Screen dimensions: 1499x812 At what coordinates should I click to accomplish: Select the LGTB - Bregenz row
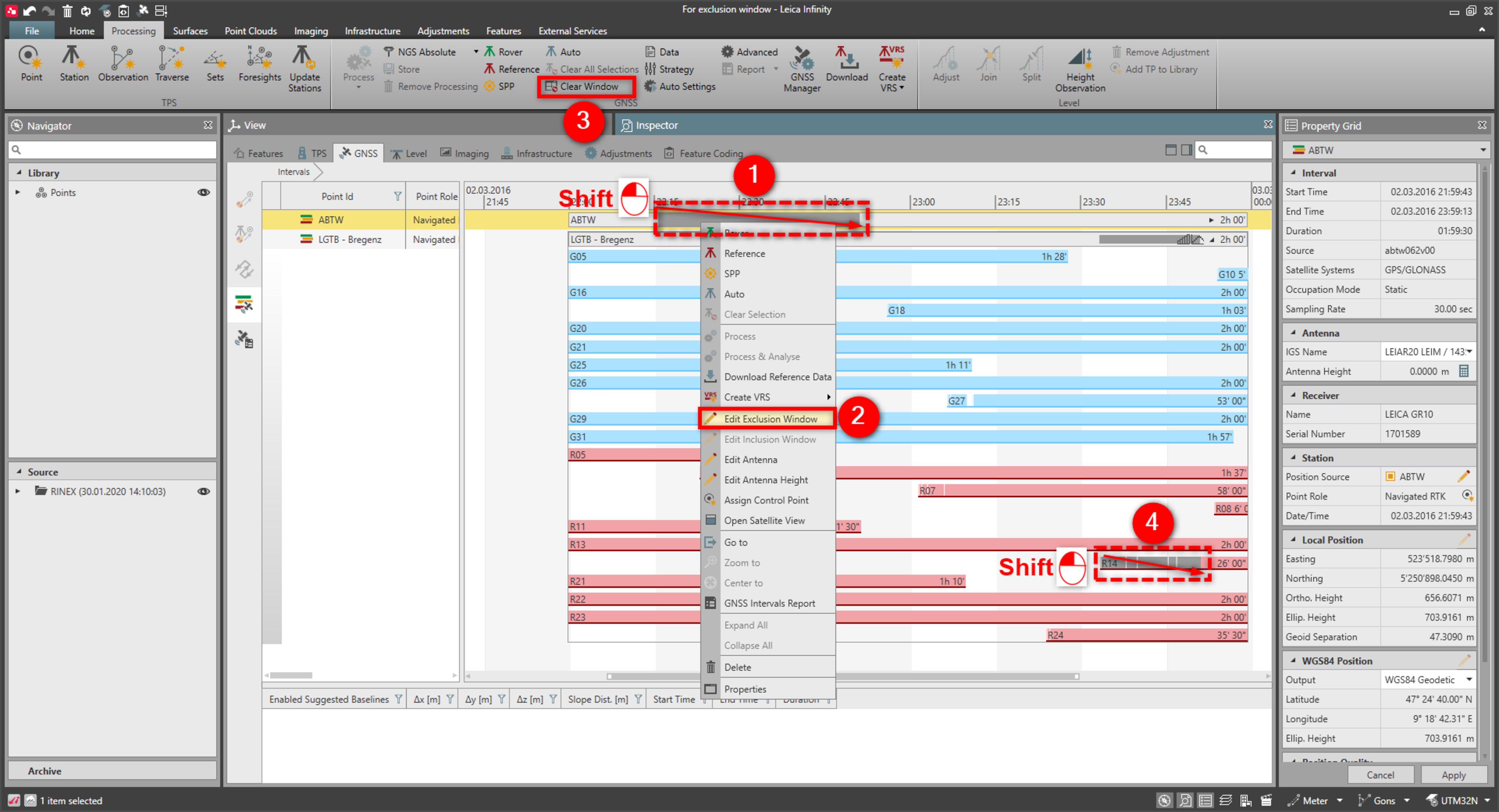click(x=360, y=239)
